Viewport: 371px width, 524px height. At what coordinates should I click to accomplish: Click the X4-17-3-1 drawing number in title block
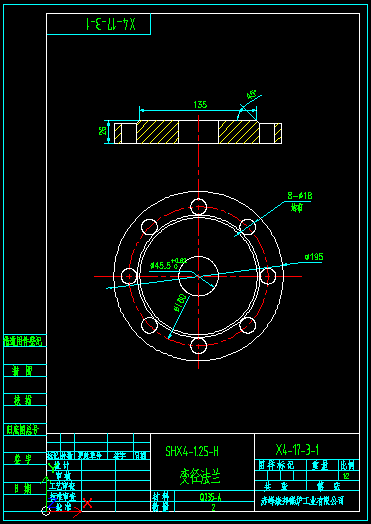click(297, 450)
